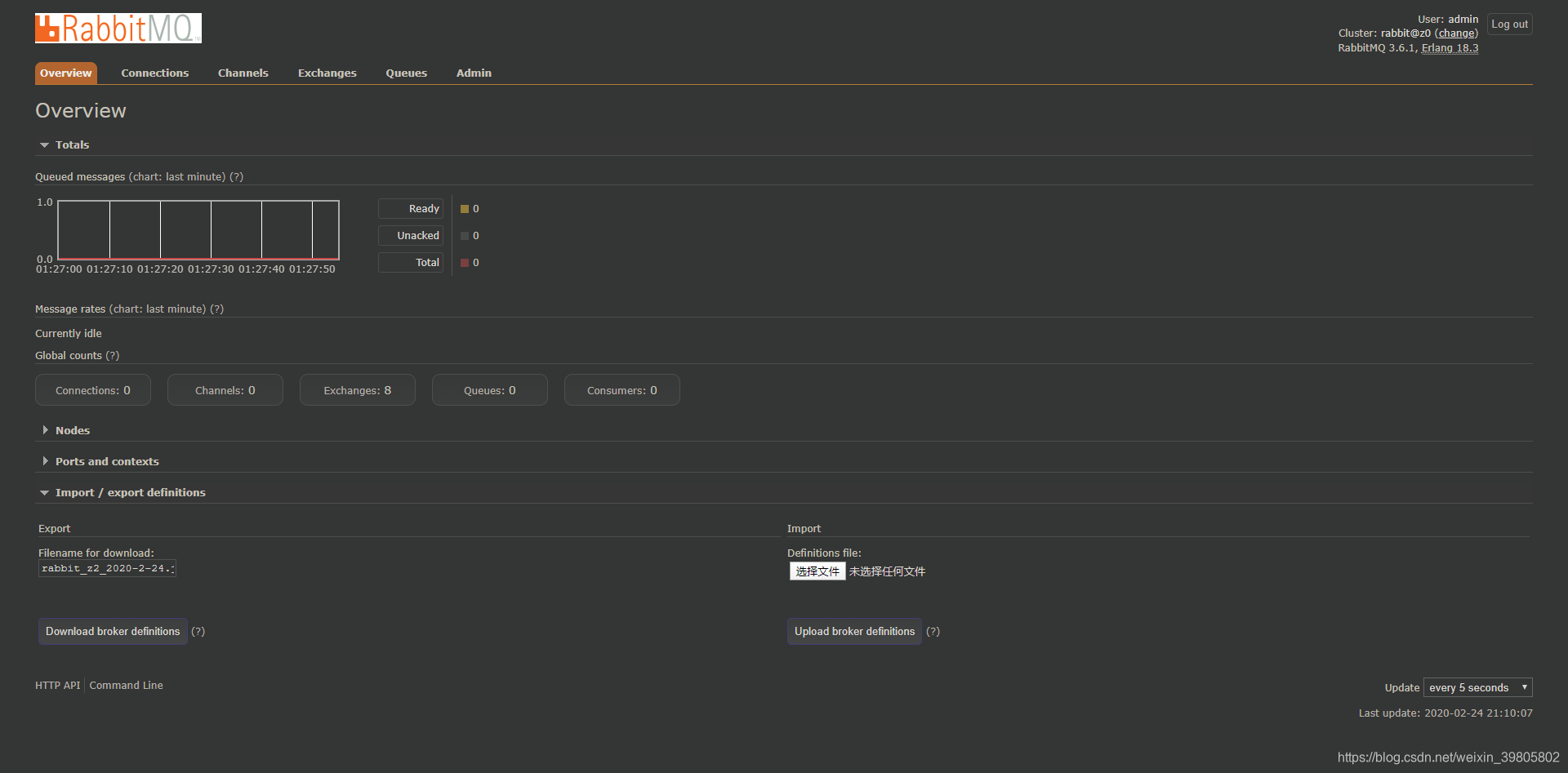Click Consumers: 0 count box
This screenshot has width=1568, height=773.
point(622,390)
